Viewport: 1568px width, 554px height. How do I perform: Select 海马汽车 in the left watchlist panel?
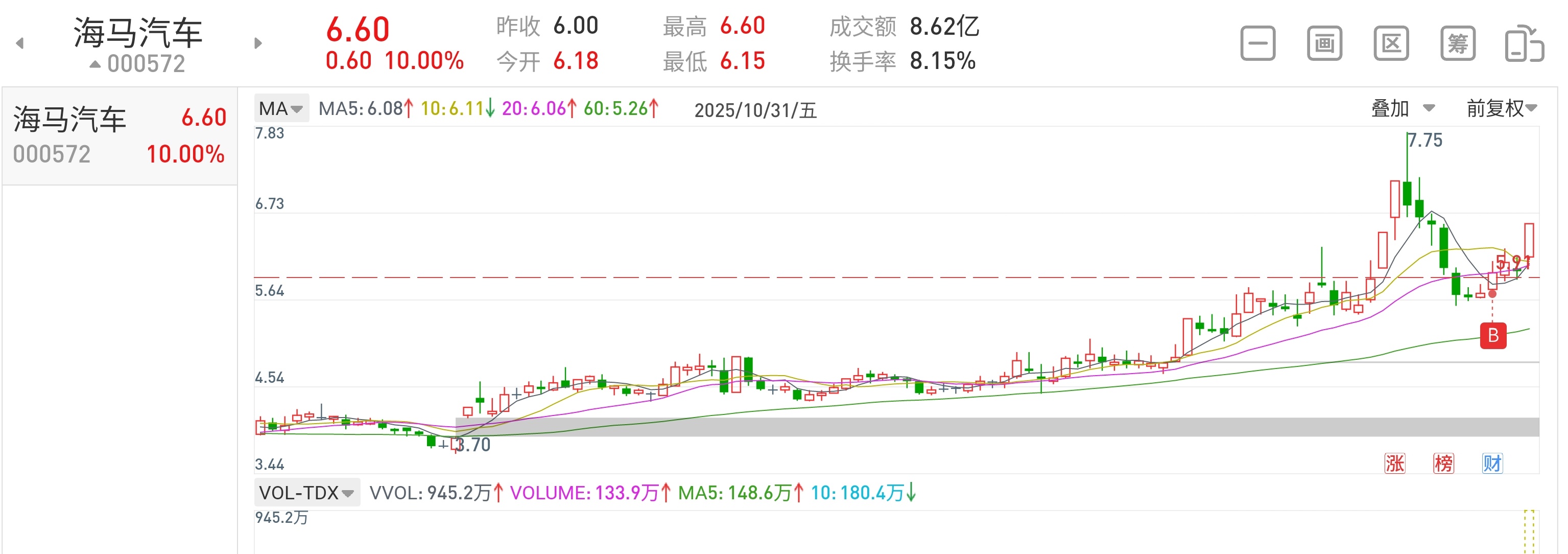115,135
